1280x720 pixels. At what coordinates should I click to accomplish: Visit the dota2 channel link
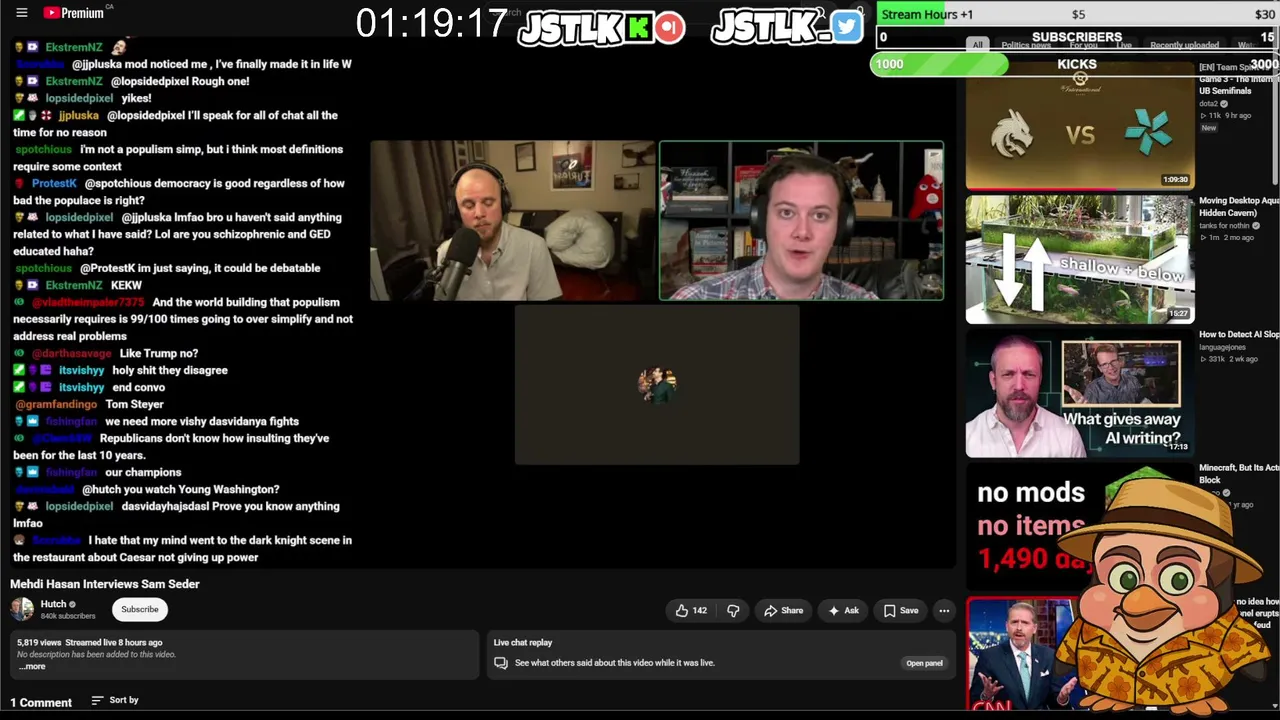tap(1209, 104)
